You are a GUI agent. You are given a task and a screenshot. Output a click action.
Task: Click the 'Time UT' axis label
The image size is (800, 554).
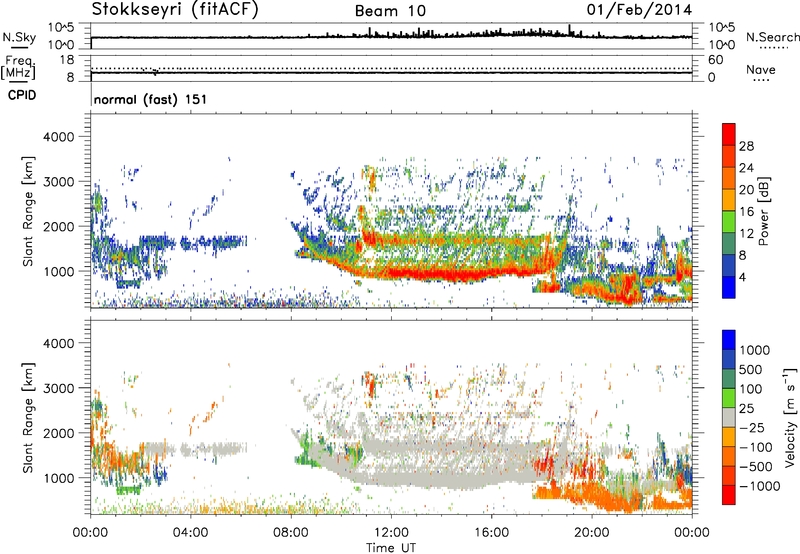click(x=391, y=548)
